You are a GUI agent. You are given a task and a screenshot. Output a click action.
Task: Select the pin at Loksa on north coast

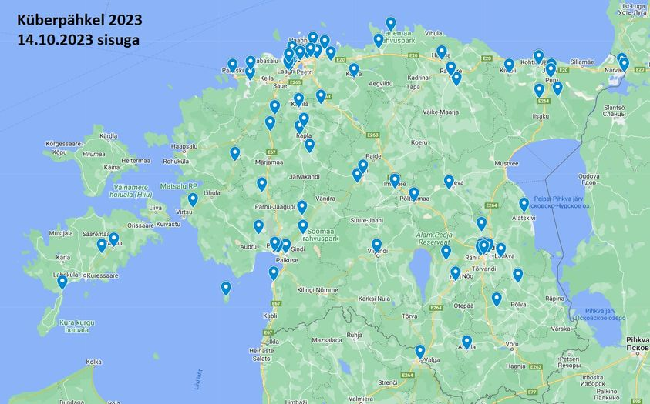pyautogui.click(x=378, y=40)
